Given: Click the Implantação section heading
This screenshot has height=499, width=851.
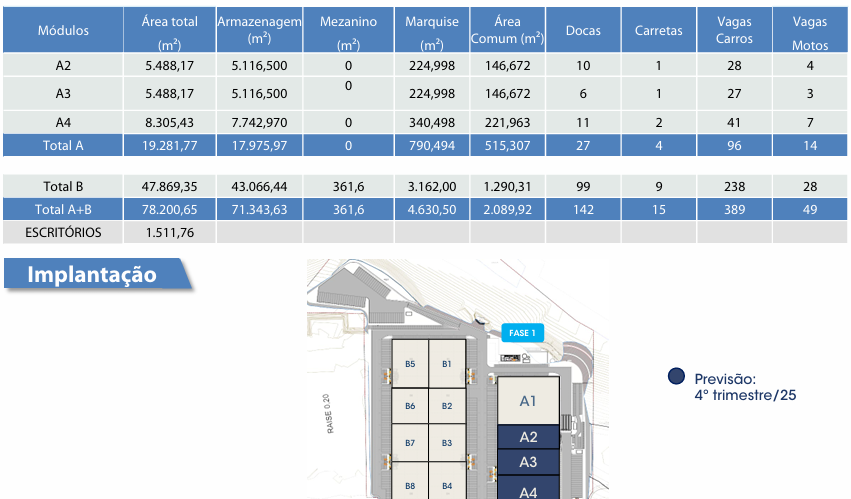Looking at the screenshot, I should [x=92, y=274].
